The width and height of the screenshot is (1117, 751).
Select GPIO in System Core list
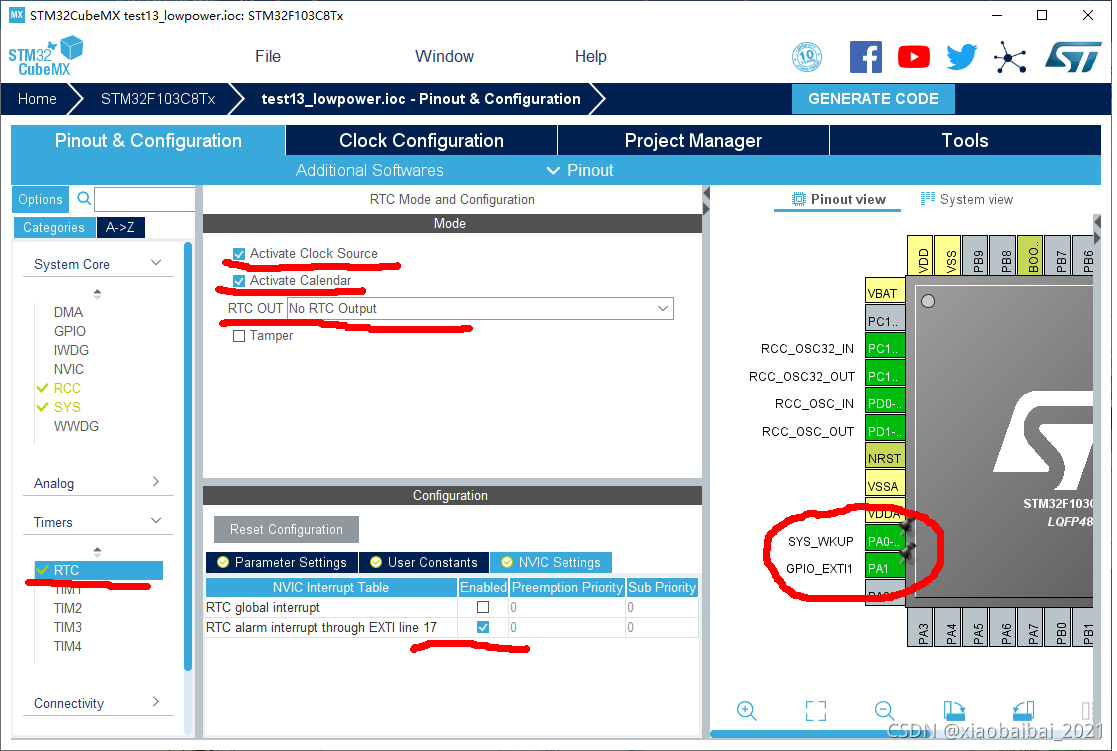tap(70, 331)
